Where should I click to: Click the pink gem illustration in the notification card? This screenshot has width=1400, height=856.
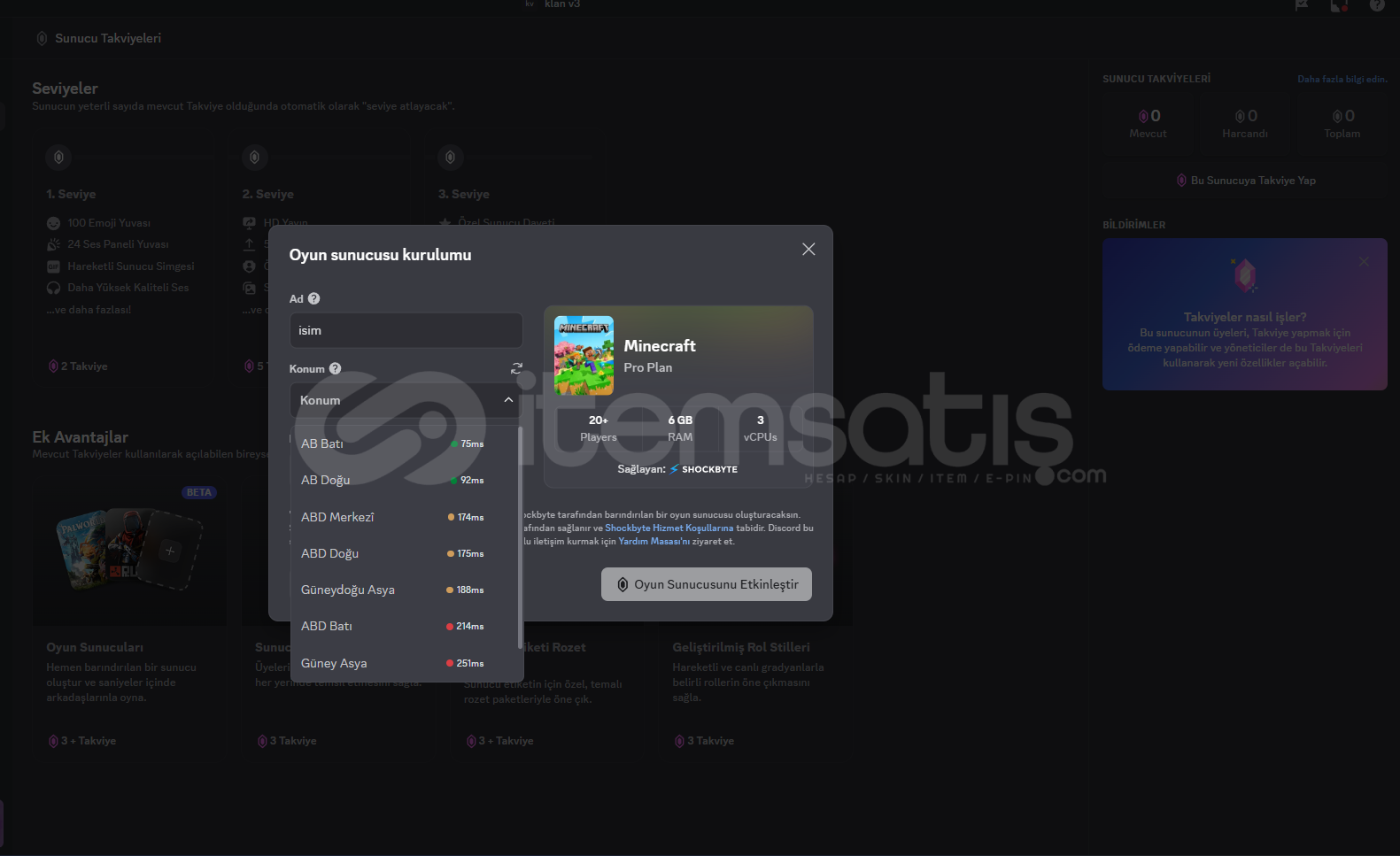pyautogui.click(x=1245, y=276)
